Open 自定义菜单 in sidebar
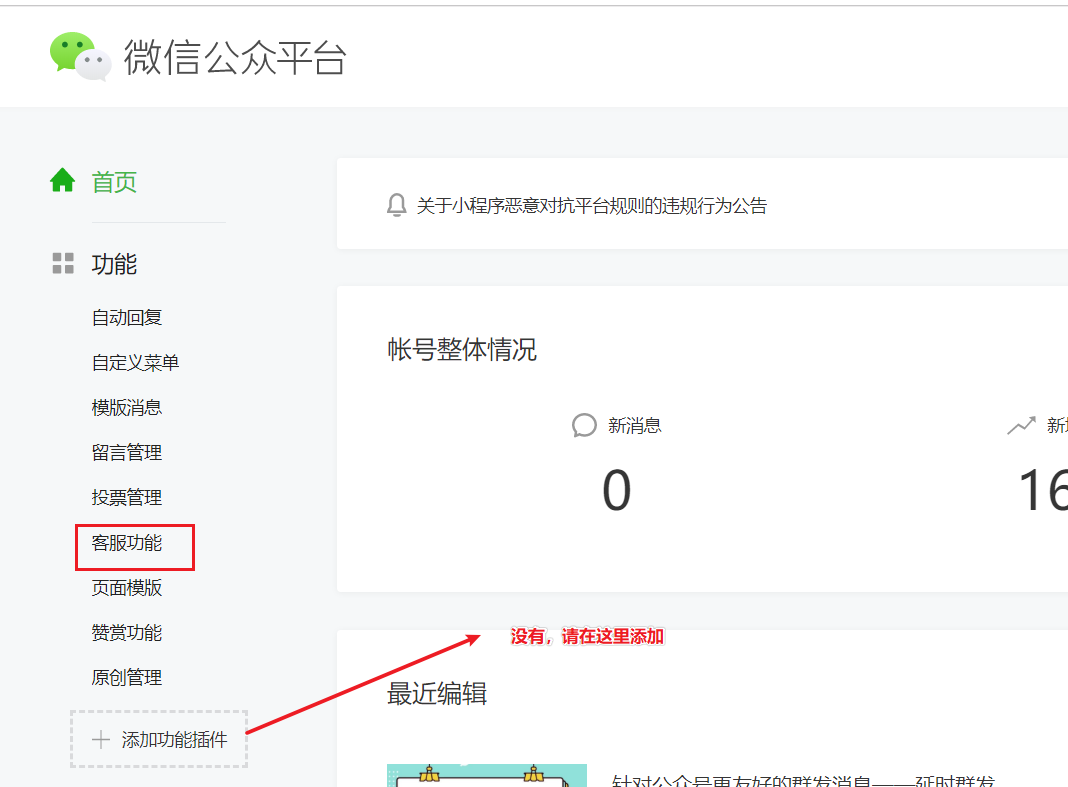This screenshot has height=787, width=1068. click(136, 362)
